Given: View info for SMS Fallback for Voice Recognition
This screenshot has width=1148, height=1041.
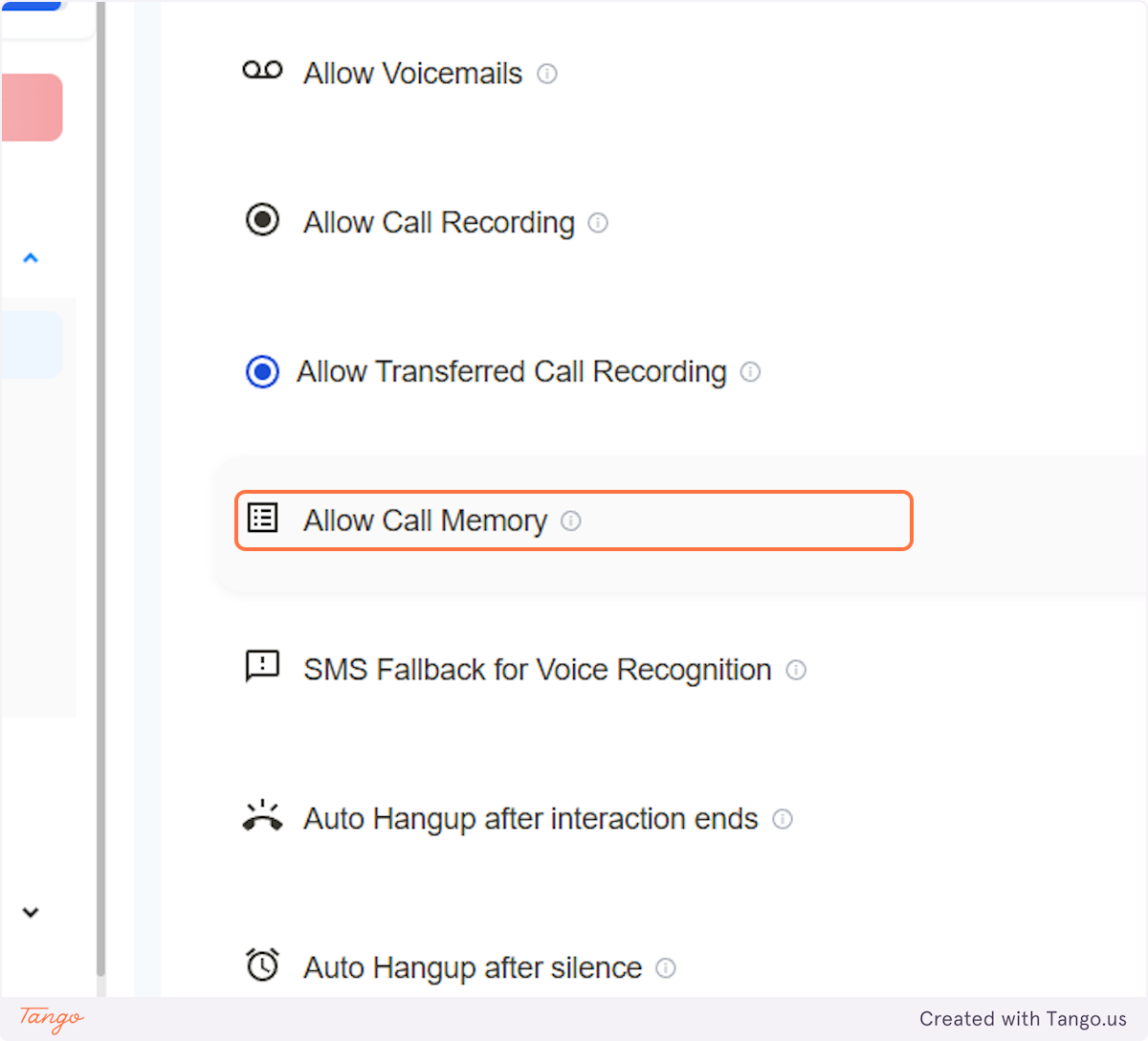Looking at the screenshot, I should (796, 671).
